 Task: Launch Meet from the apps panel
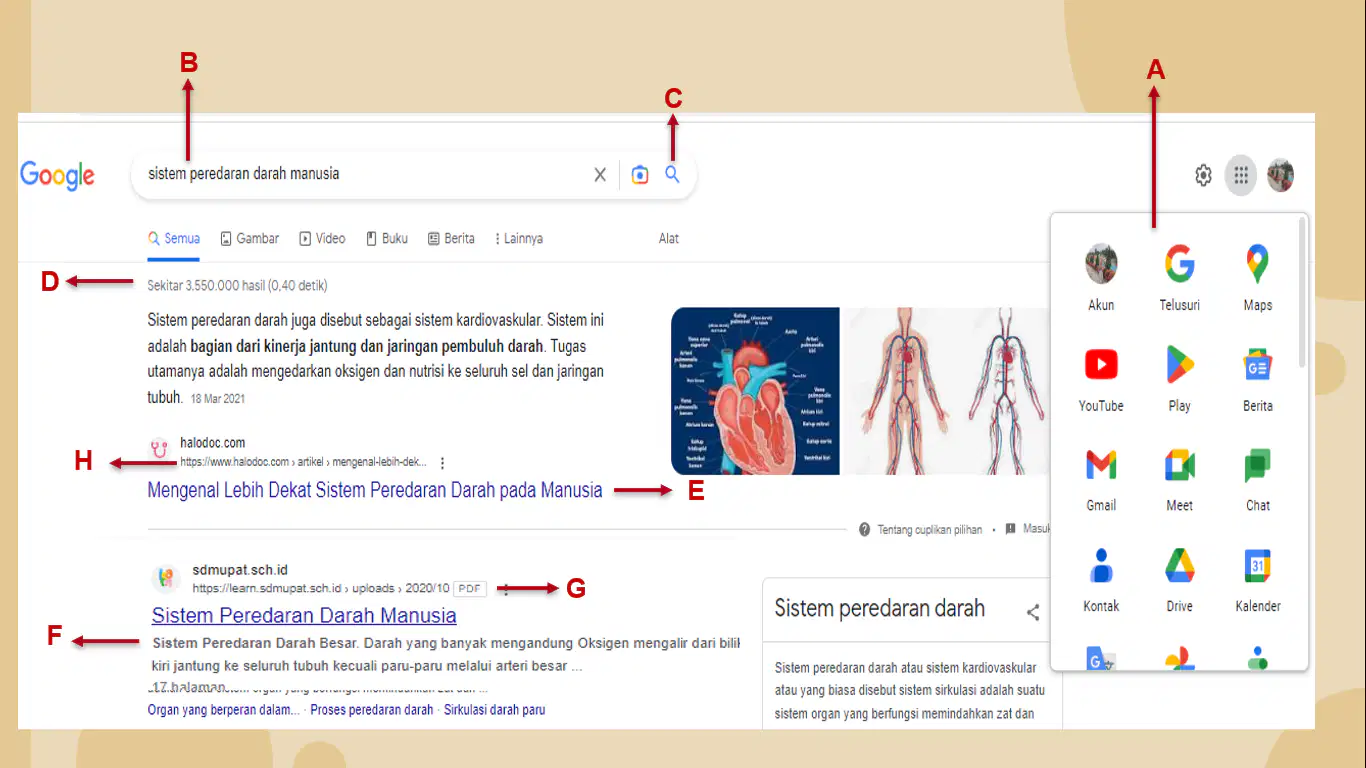(1180, 478)
